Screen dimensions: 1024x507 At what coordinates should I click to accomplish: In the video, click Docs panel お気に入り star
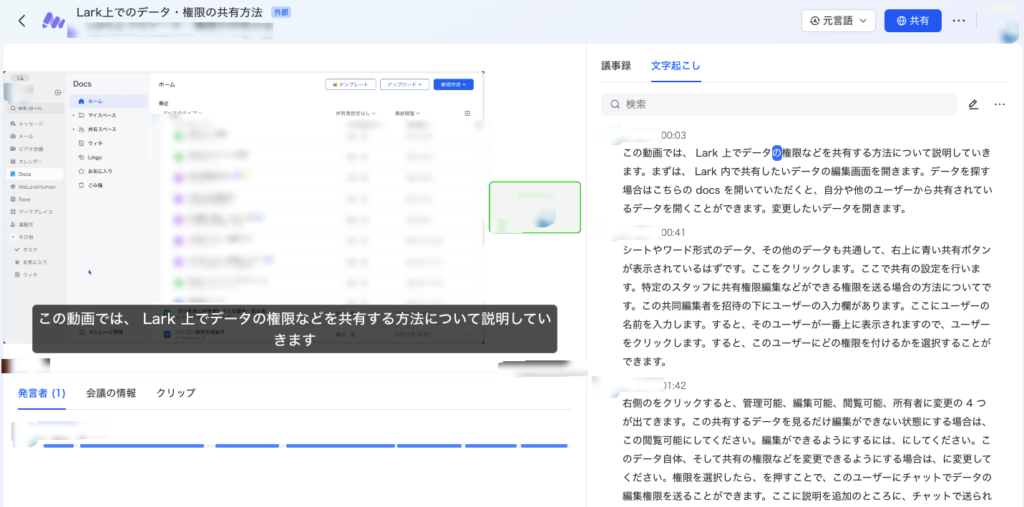(81, 171)
